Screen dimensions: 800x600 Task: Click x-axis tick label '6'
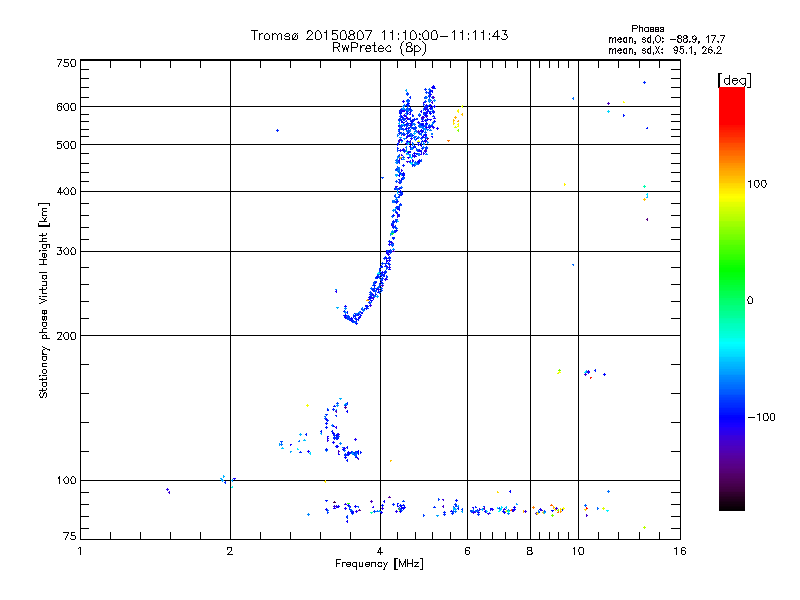point(467,551)
